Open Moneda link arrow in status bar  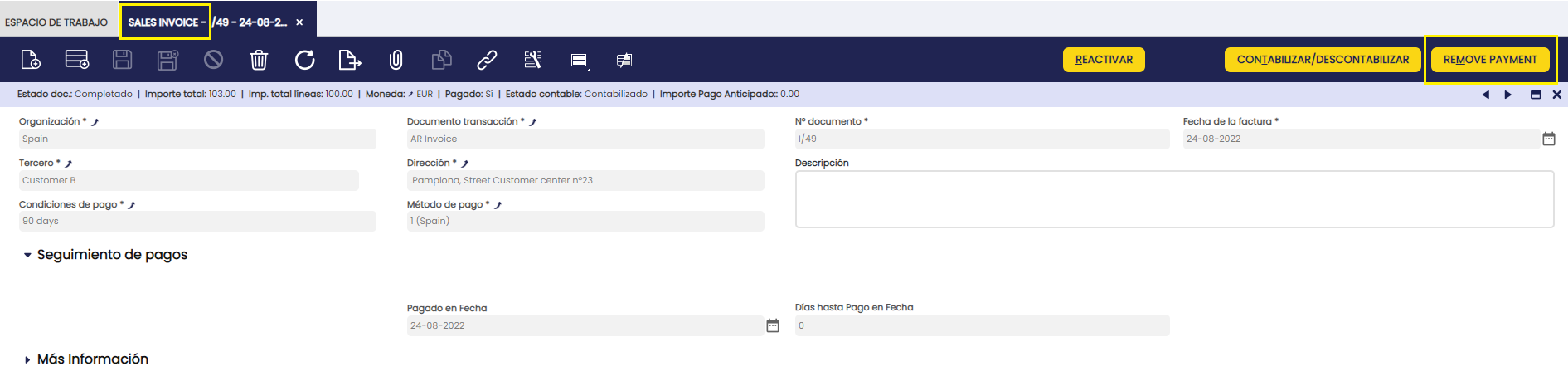(x=410, y=95)
